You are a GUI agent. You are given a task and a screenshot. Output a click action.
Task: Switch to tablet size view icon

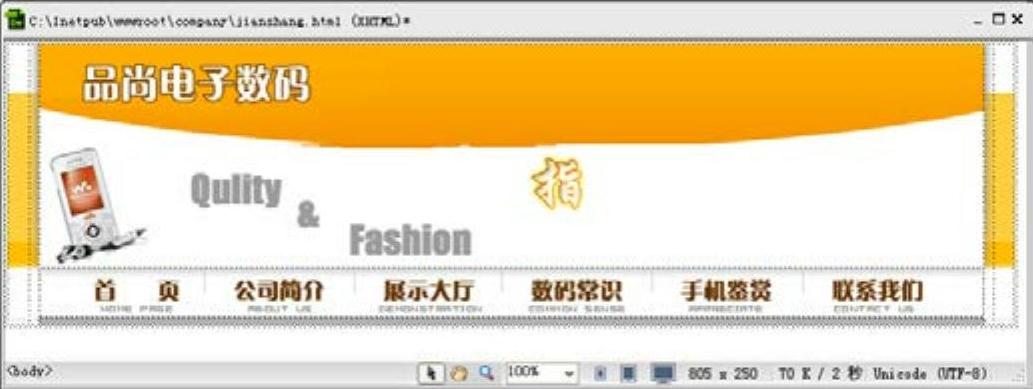pyautogui.click(x=629, y=374)
